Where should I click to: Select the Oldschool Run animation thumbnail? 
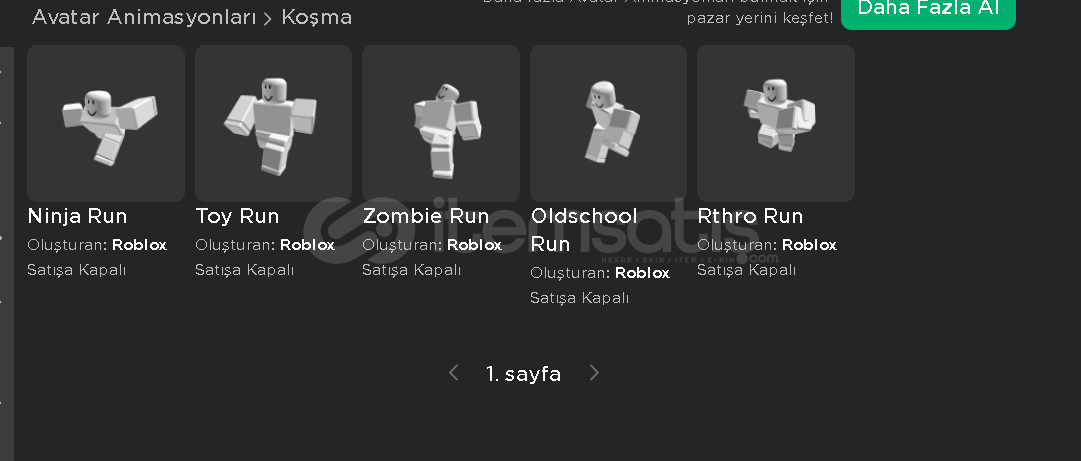pos(609,123)
